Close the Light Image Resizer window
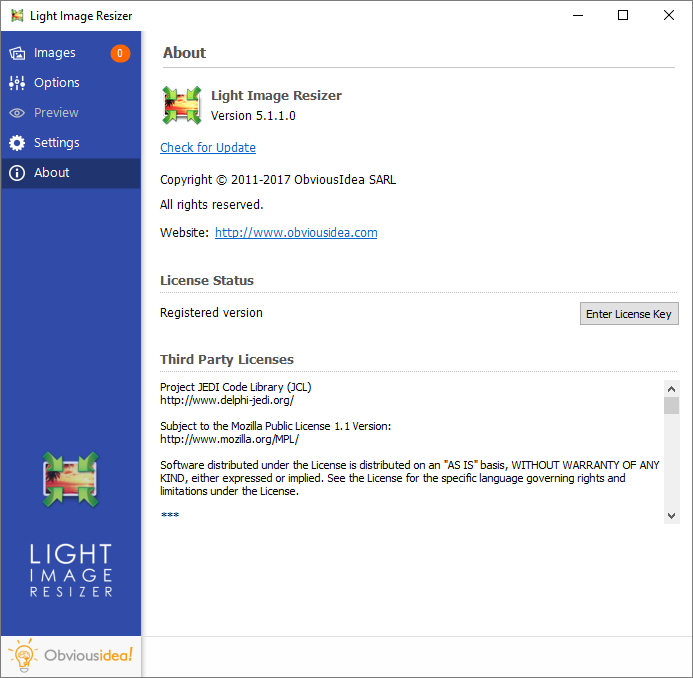The height and width of the screenshot is (678, 693). [669, 15]
